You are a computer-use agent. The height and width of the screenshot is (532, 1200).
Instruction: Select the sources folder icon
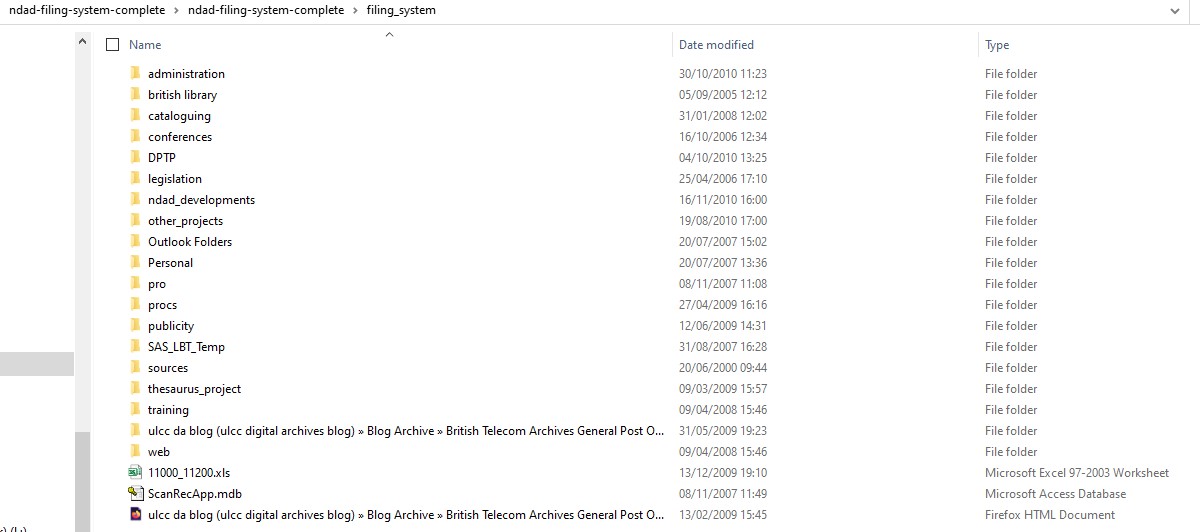click(136, 367)
